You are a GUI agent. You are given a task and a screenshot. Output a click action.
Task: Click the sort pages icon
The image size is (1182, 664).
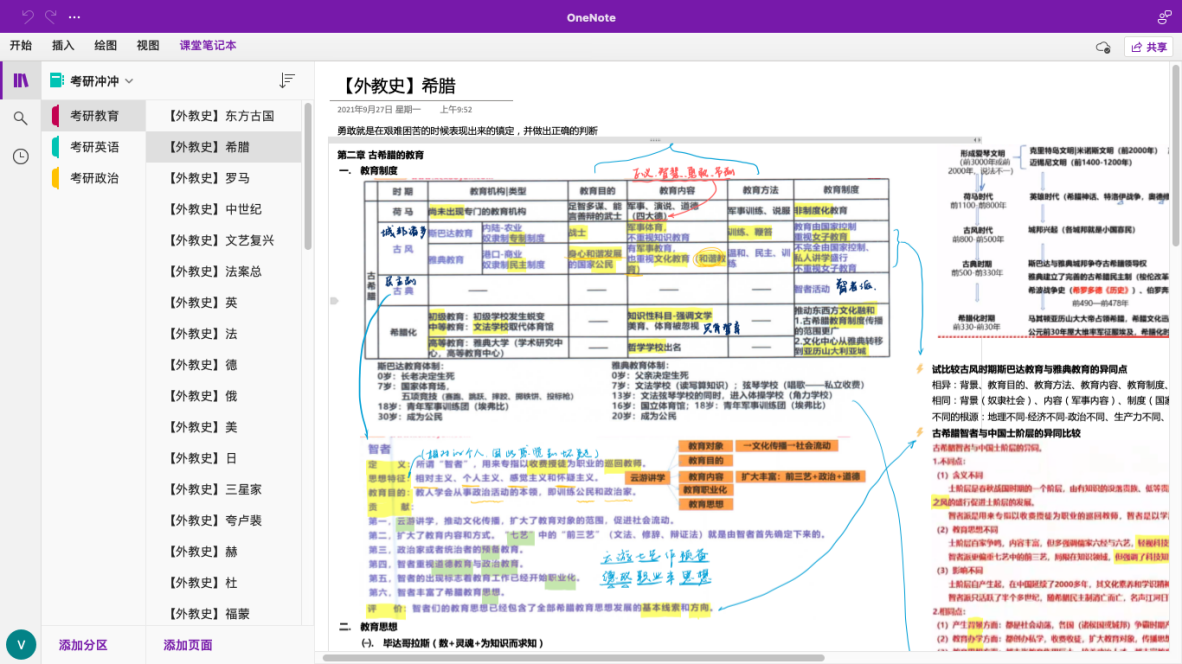(x=287, y=81)
